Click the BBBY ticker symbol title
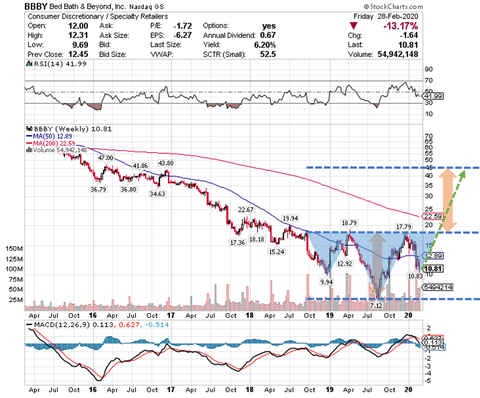Image resolution: width=480 pixels, height=398 pixels. coord(36,6)
